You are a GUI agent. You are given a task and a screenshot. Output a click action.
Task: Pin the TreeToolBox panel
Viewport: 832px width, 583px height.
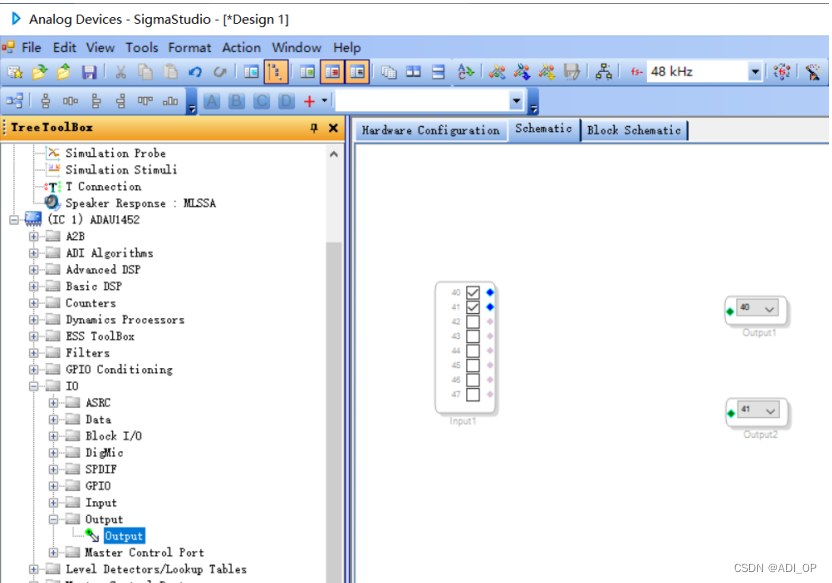point(314,128)
